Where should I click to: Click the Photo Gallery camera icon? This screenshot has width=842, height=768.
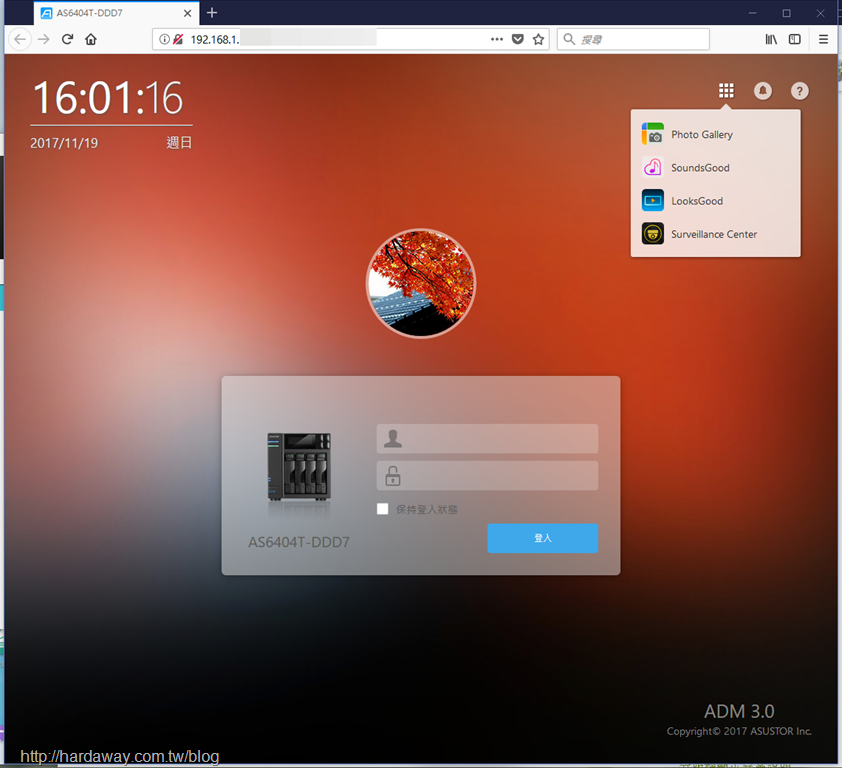[652, 134]
